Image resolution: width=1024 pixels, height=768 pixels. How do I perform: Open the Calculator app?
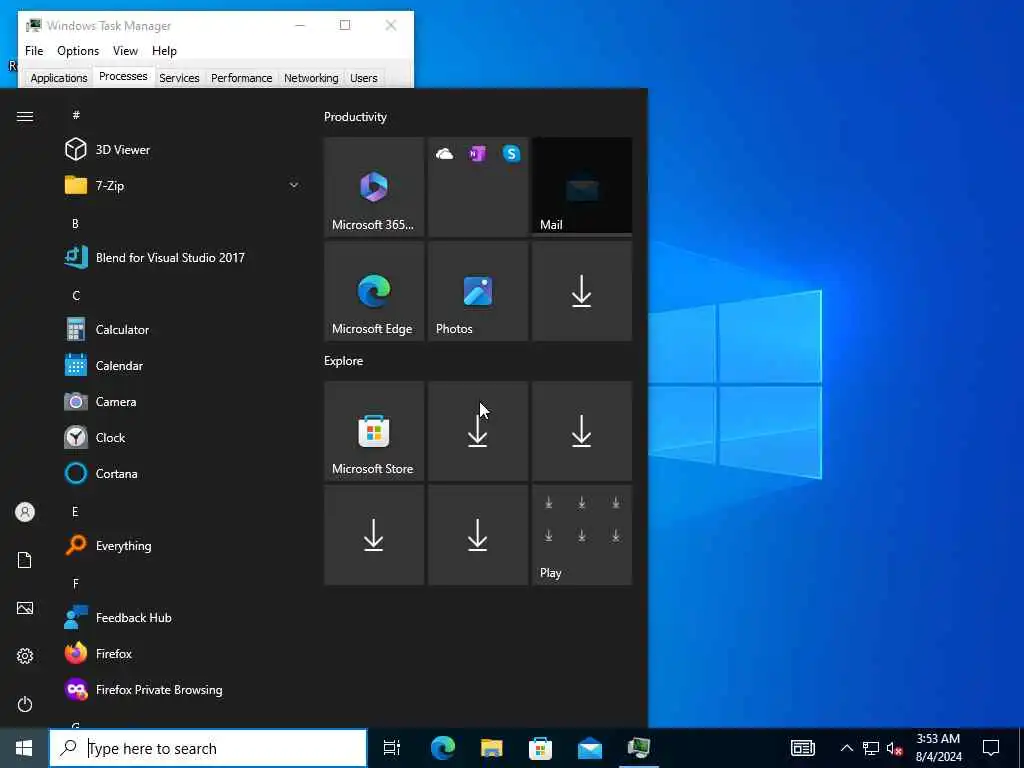[183, 329]
